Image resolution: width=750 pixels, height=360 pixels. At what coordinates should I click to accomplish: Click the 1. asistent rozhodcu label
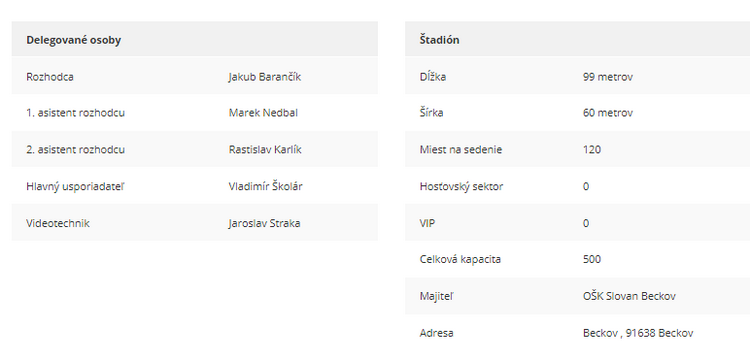pos(76,113)
